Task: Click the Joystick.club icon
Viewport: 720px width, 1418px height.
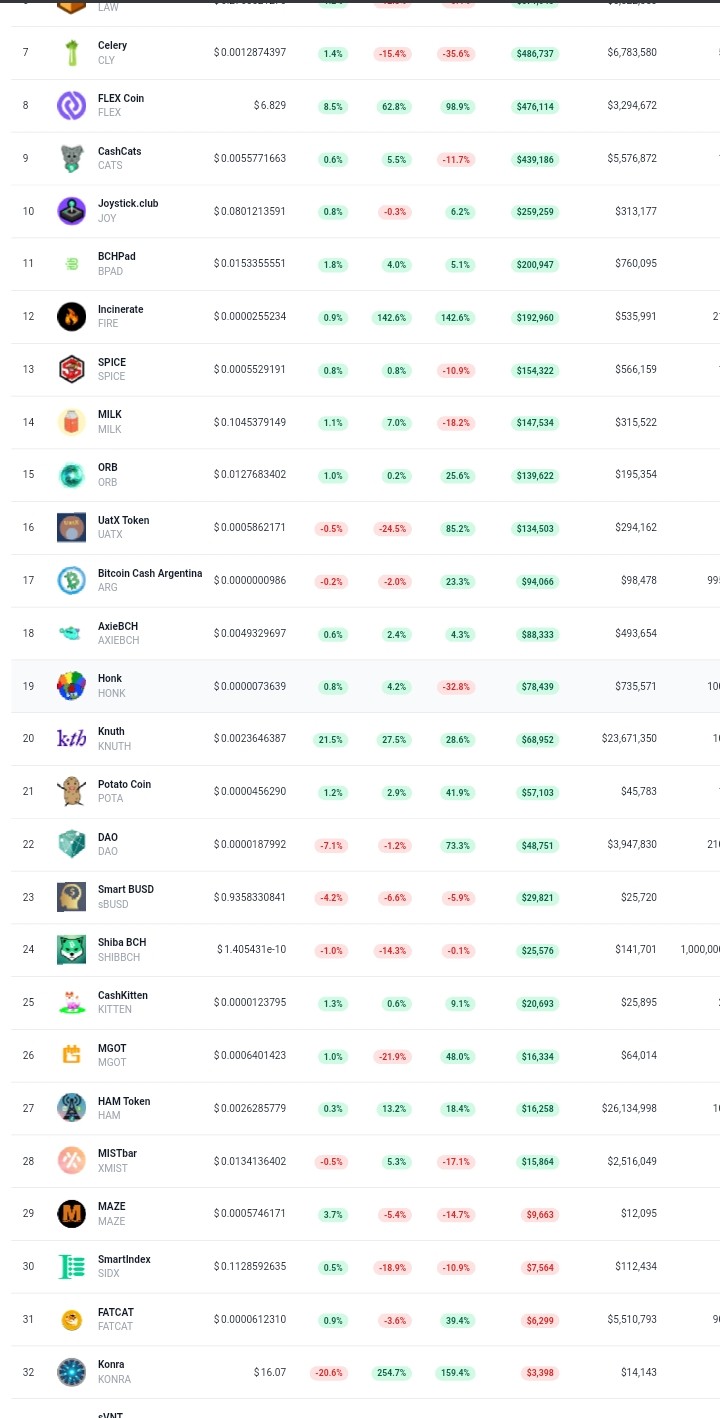Action: click(x=72, y=211)
